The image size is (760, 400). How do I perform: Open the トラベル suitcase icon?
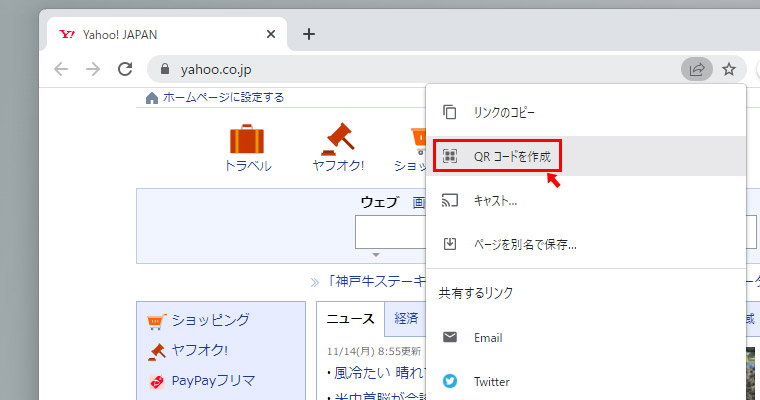tap(247, 139)
